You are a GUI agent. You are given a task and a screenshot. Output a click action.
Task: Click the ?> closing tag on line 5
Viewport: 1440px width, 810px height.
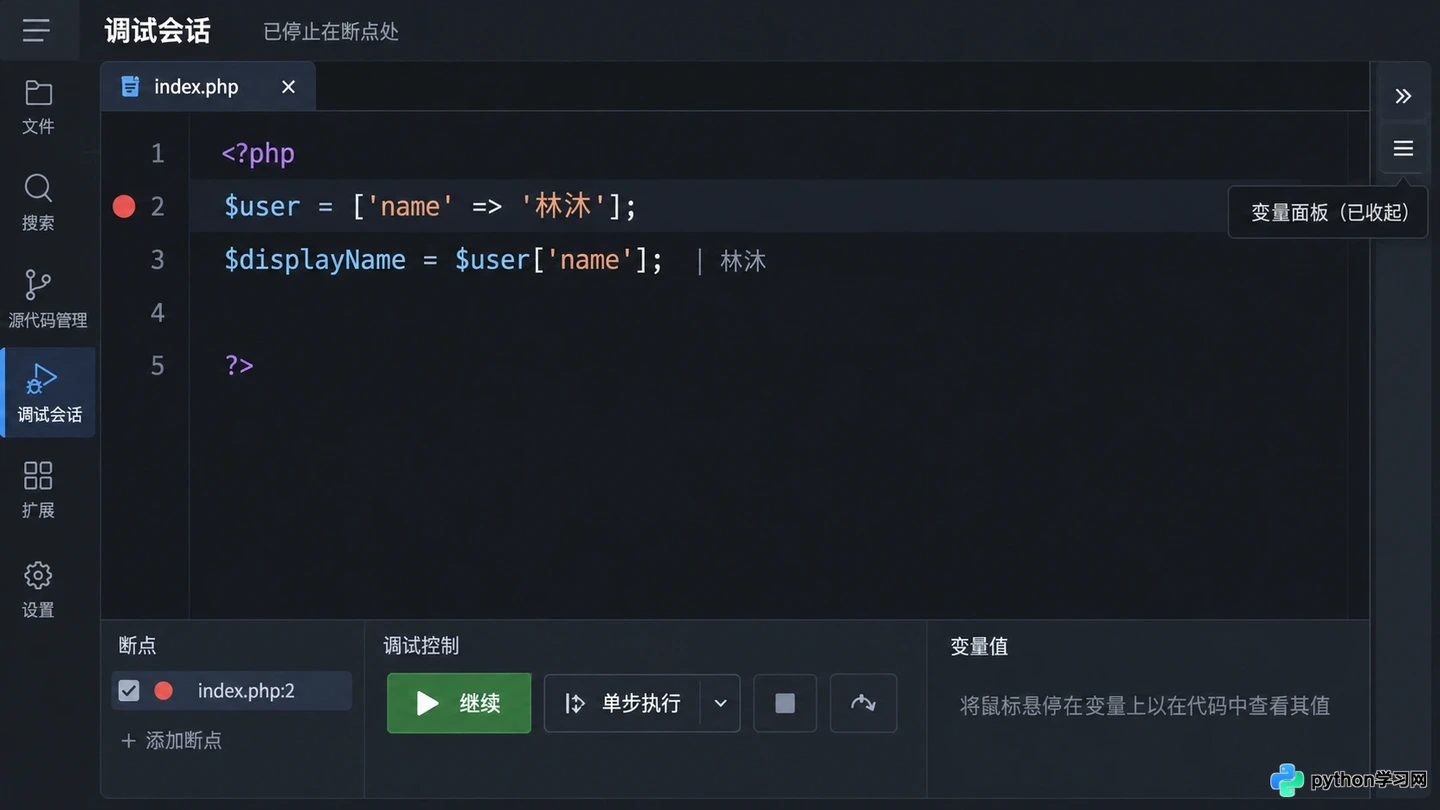(239, 365)
